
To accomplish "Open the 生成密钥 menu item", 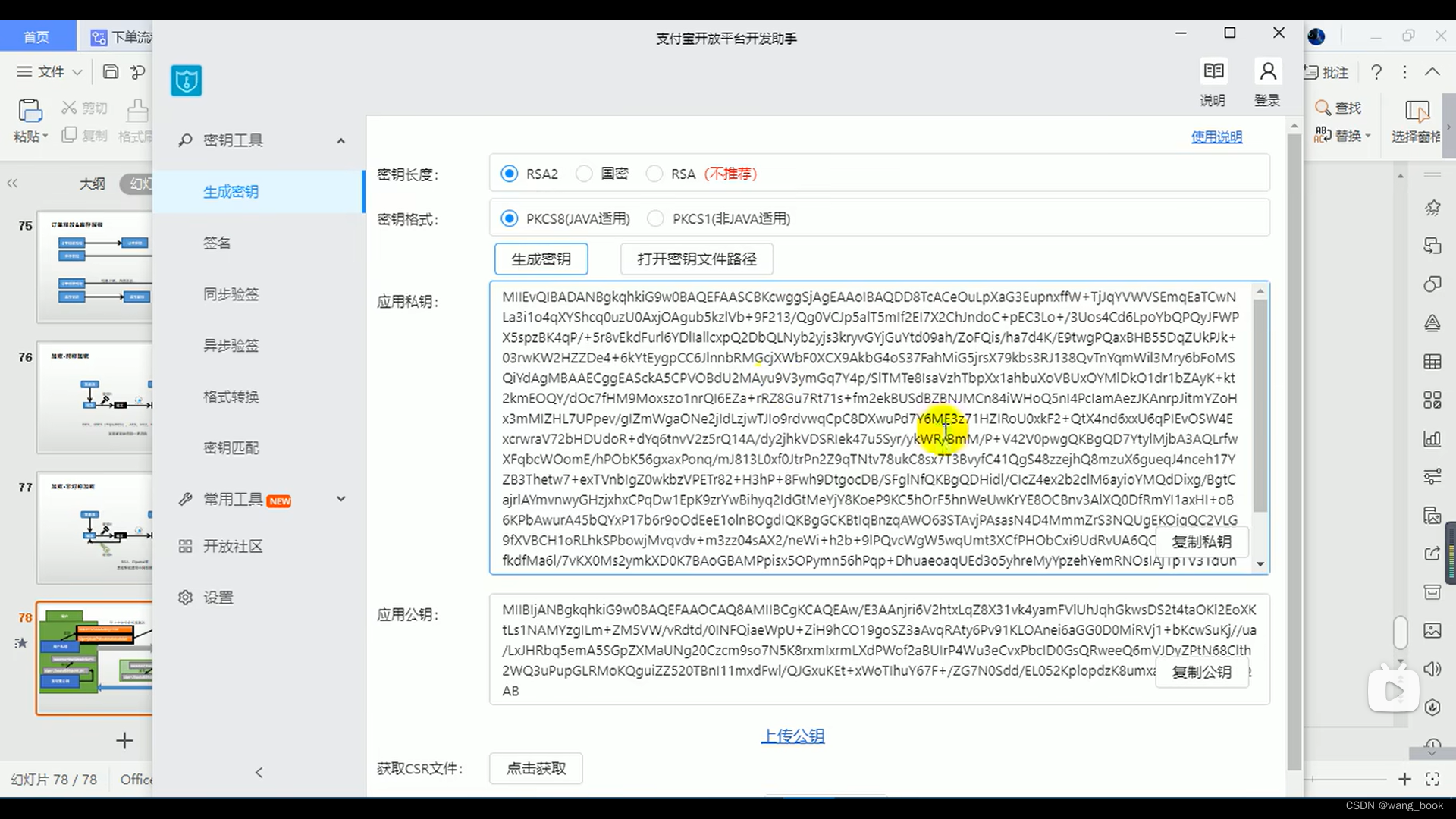I will tap(259, 192).
